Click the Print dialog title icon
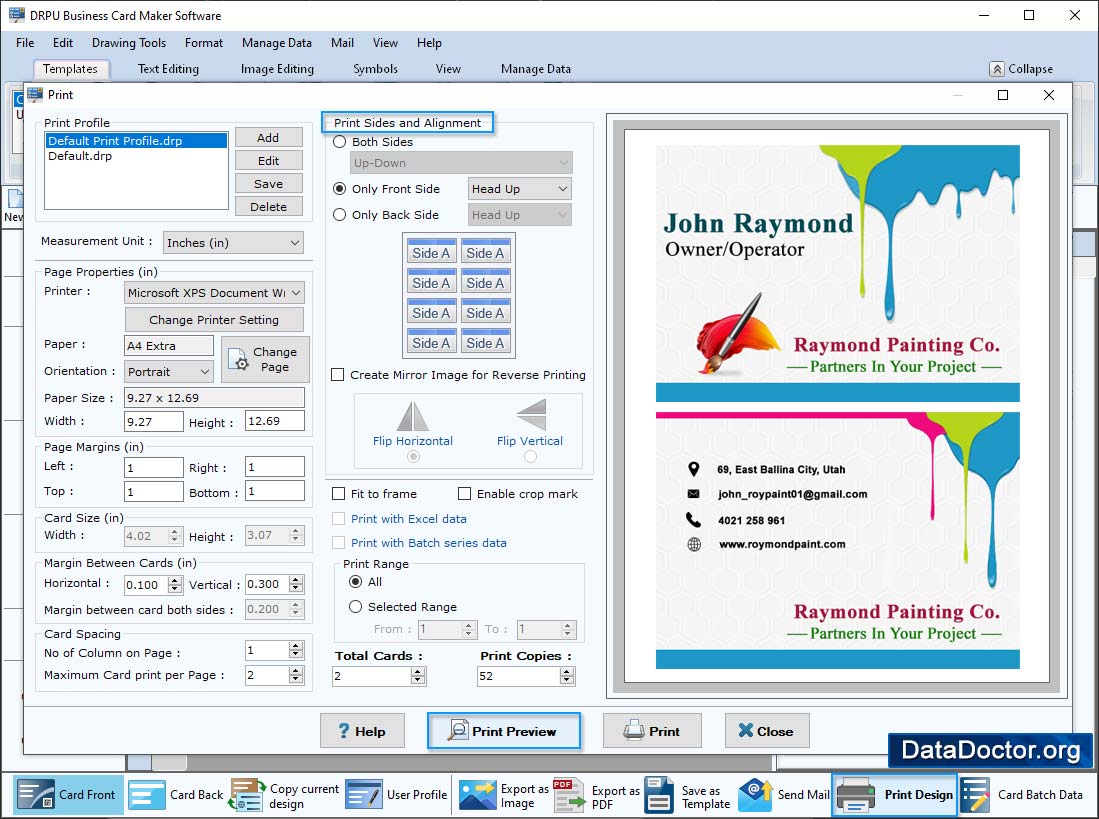 35,95
